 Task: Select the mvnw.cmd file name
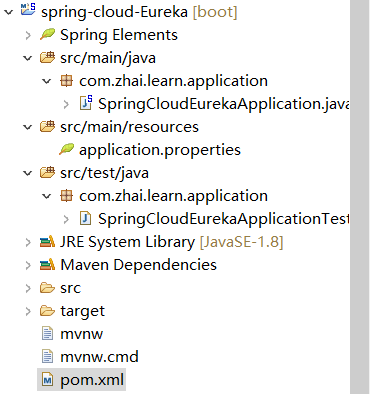click(x=99, y=357)
